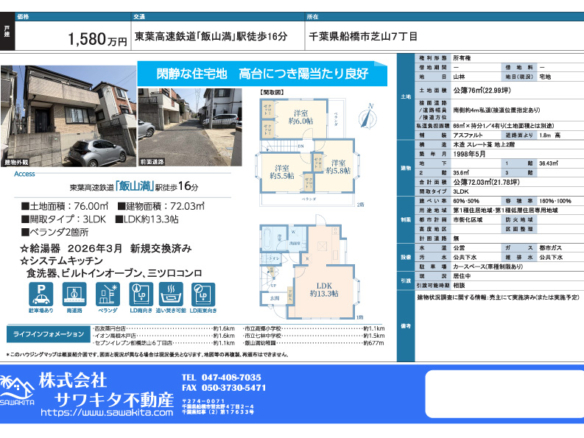Click the 千葉県船橋市芝山7丁目 address
The height and width of the screenshot is (438, 584).
coord(363,36)
